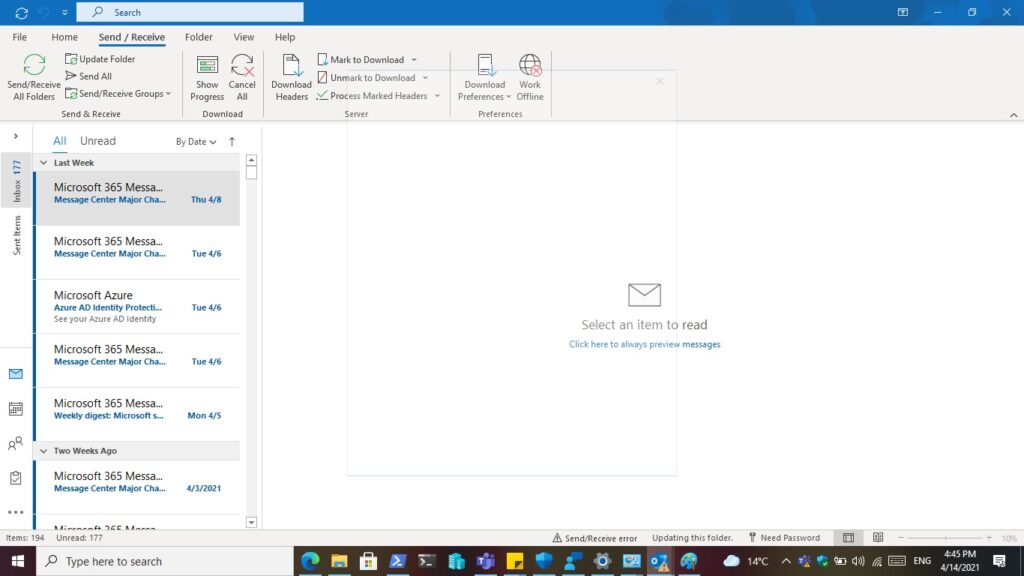This screenshot has height=576, width=1024.
Task: Switch to the Unread messages filter
Action: (98, 141)
